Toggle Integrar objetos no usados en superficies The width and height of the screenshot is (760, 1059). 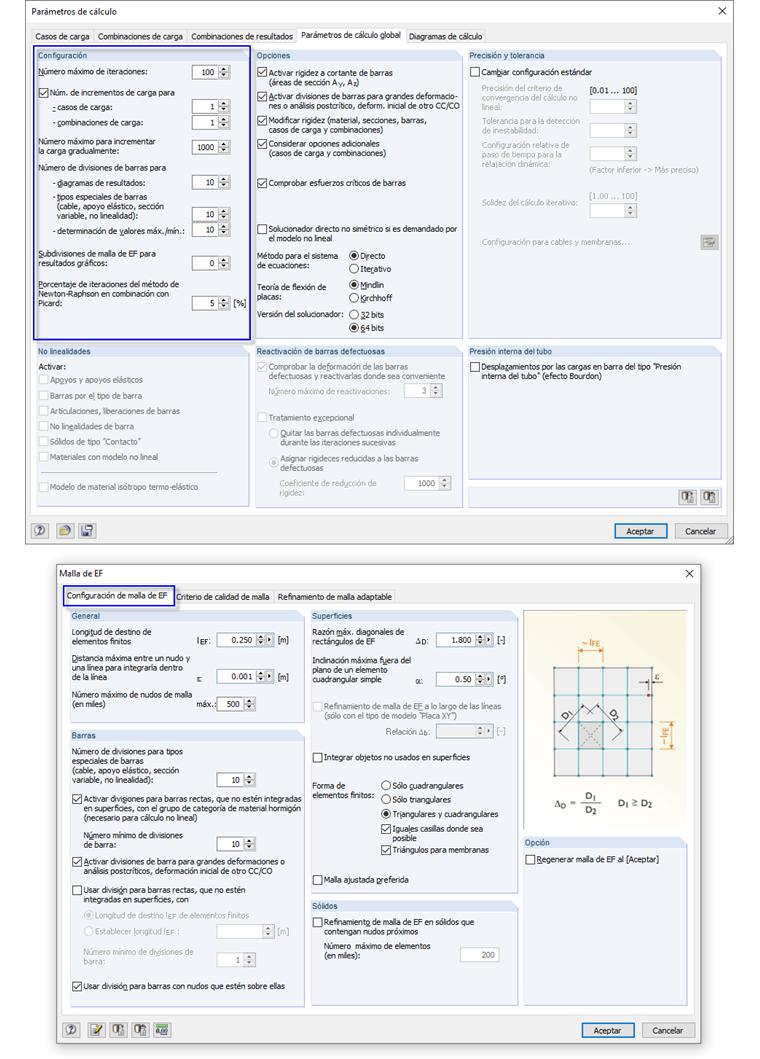coord(318,758)
